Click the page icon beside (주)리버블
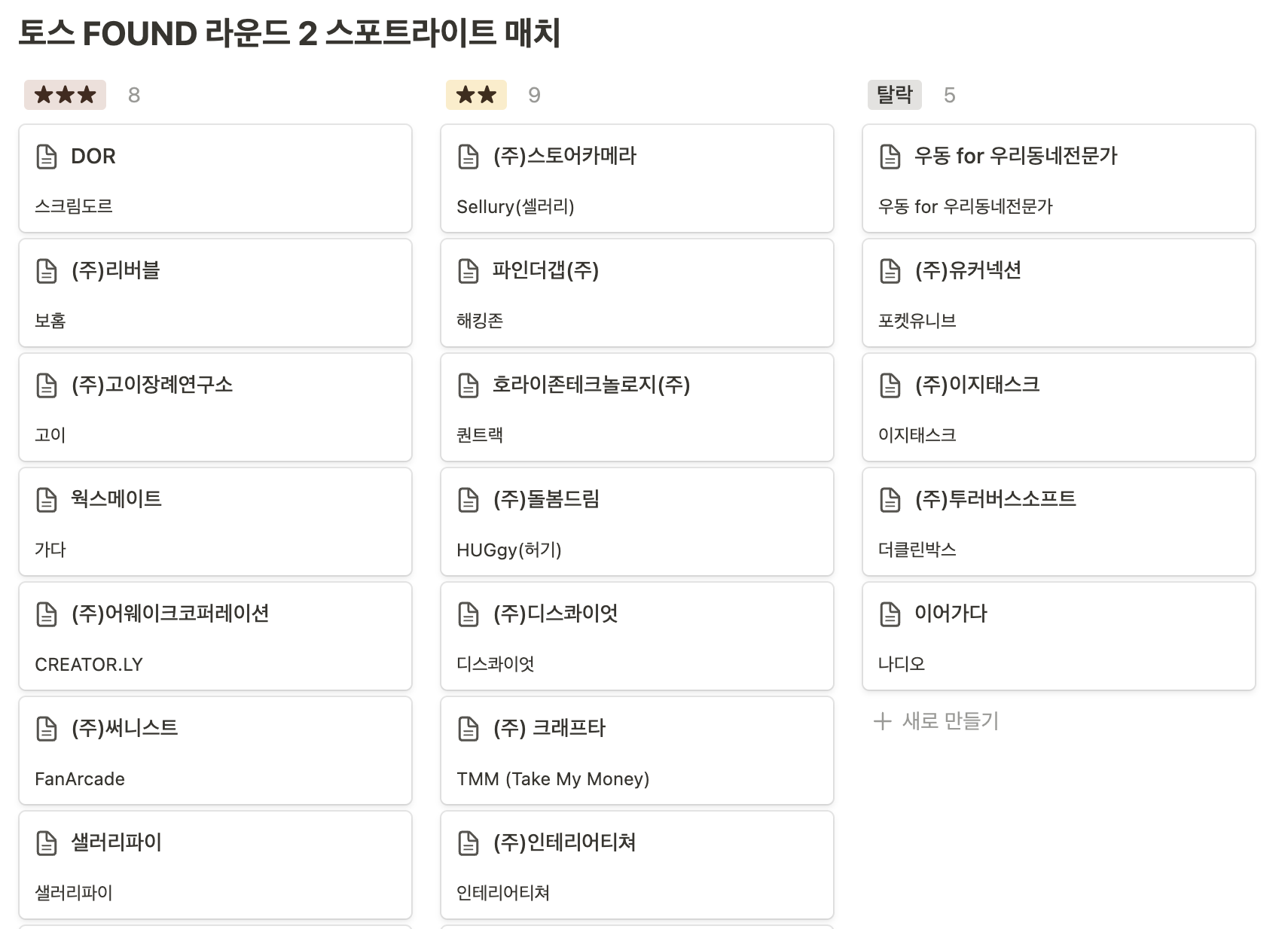The width and height of the screenshot is (1288, 929). pos(47,271)
